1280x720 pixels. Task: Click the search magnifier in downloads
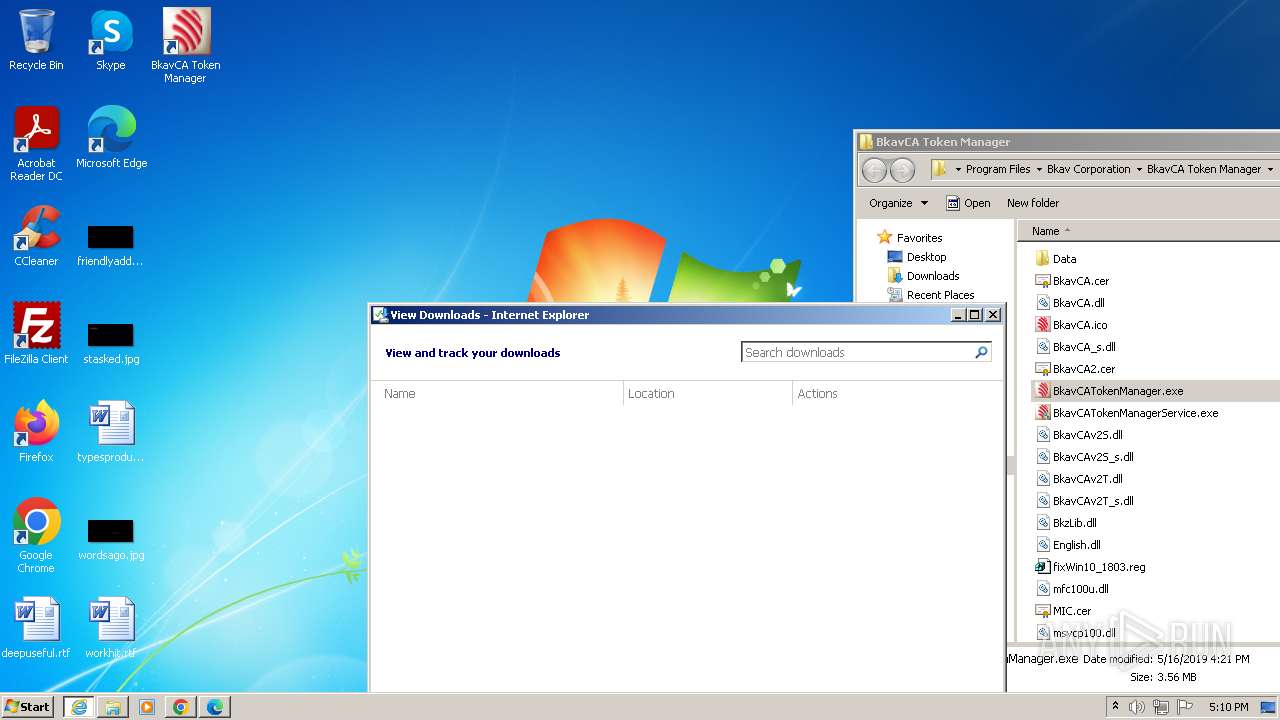[981, 352]
